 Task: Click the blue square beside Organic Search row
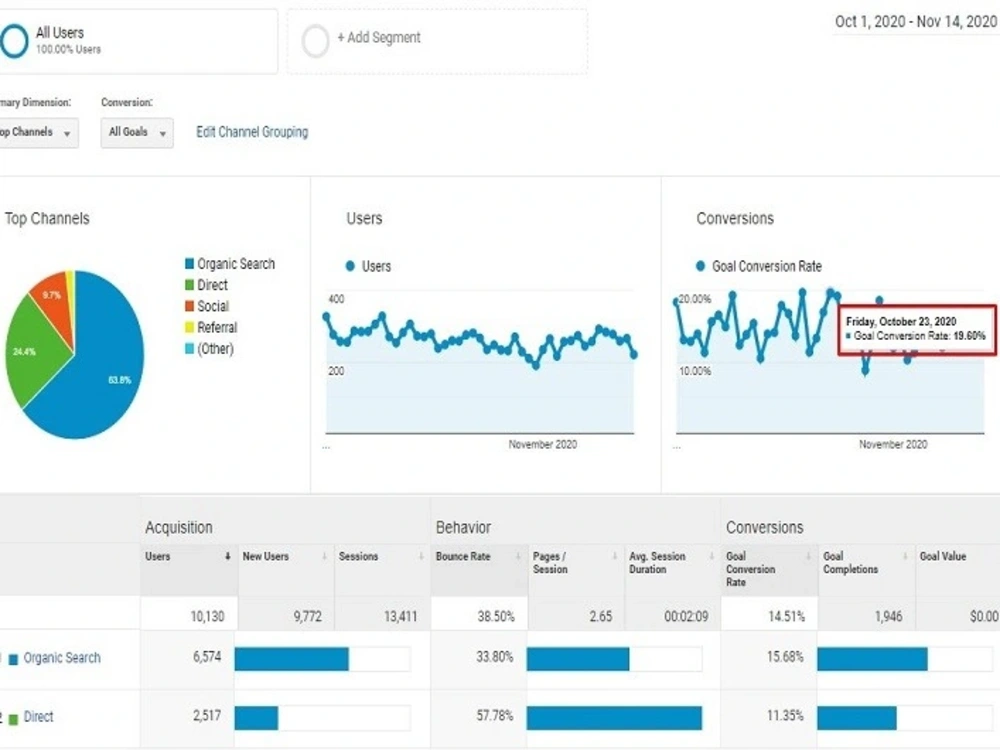pyautogui.click(x=13, y=660)
